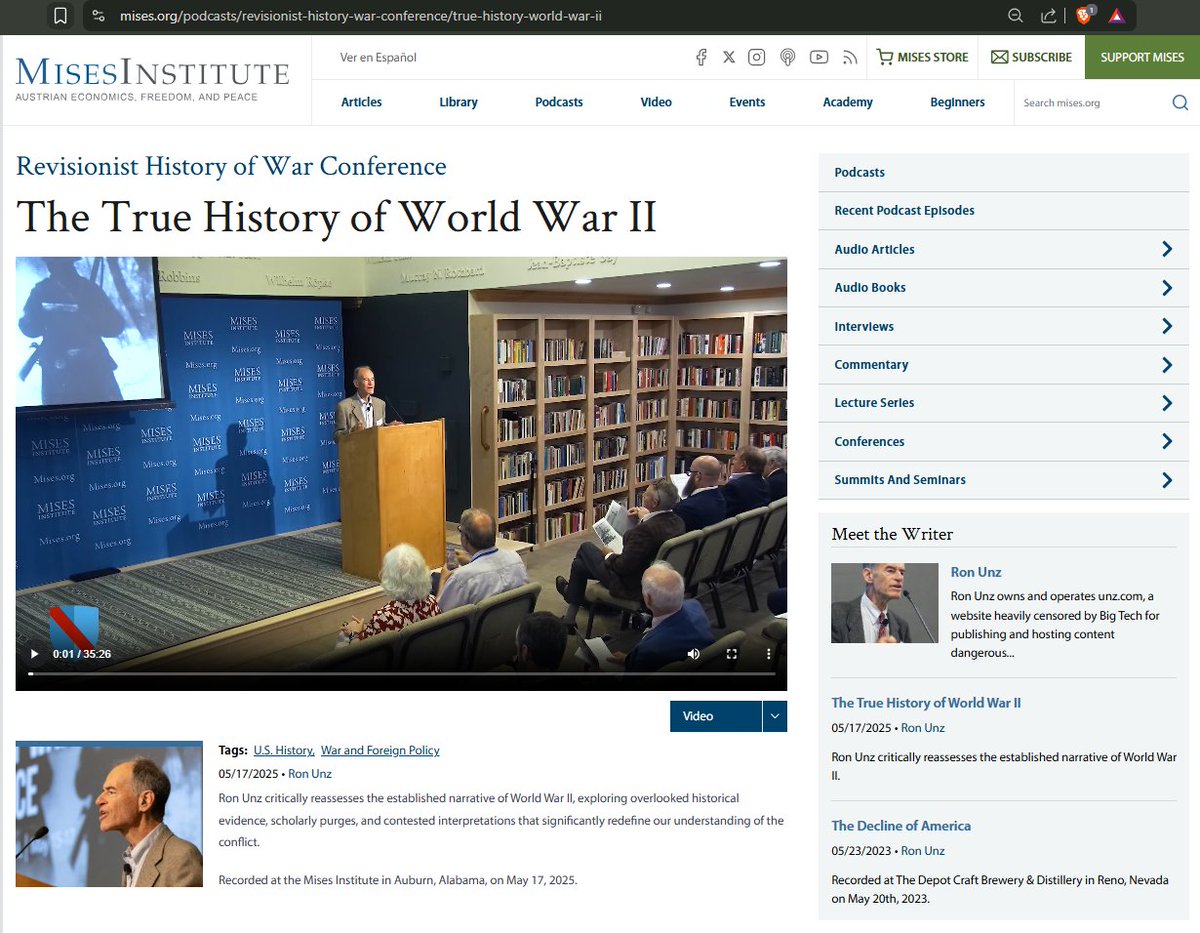Click War and Foreign Policy tag
1200x933 pixels.
380,750
